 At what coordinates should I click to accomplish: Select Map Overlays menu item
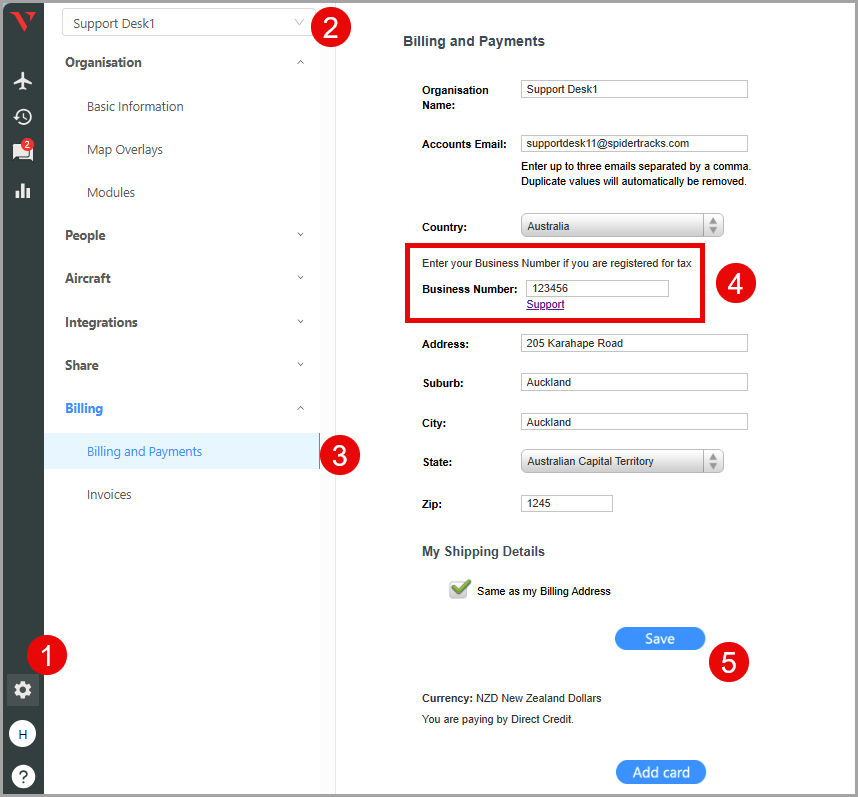(x=125, y=149)
